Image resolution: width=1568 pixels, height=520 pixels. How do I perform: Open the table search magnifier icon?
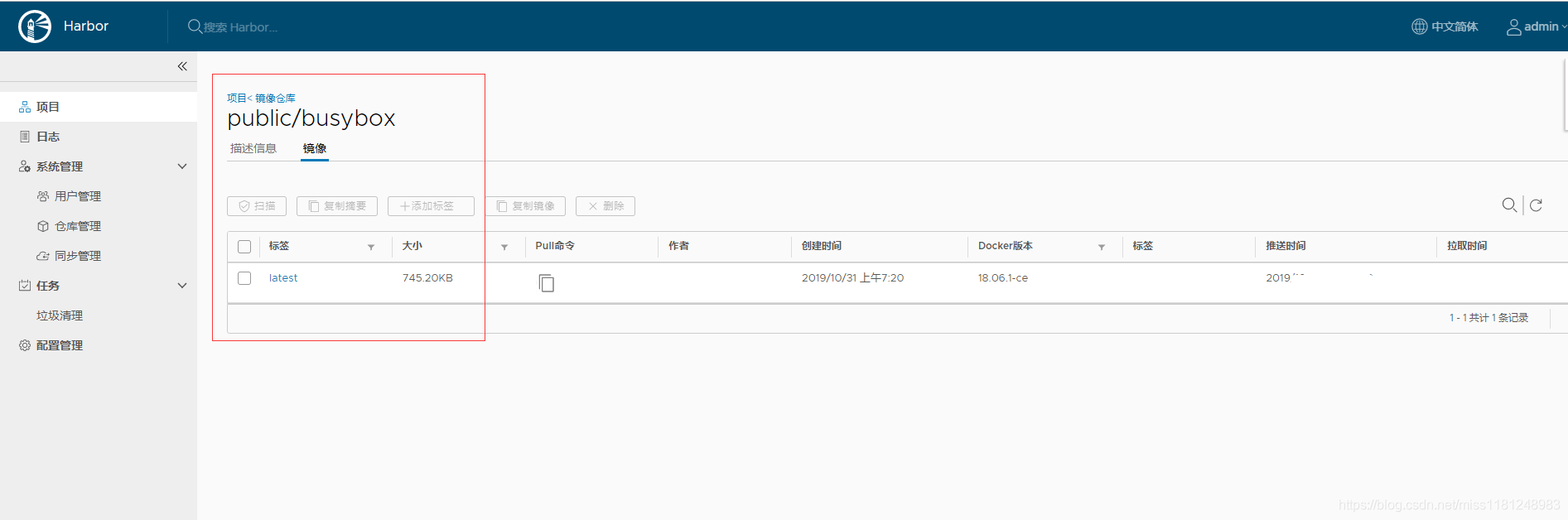point(1509,205)
